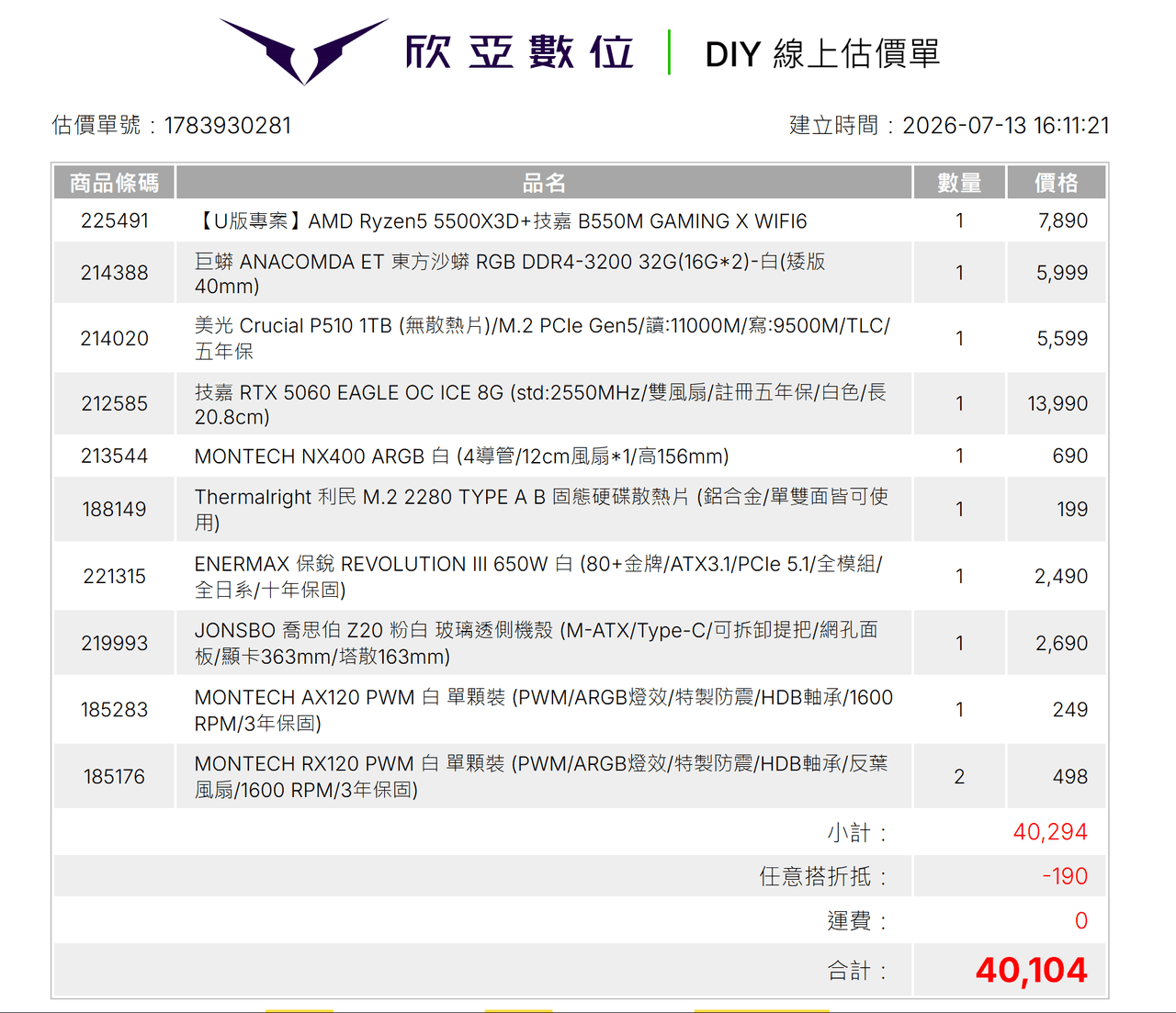Click the 小計 label
Image resolution: width=1176 pixels, height=1013 pixels.
[857, 833]
